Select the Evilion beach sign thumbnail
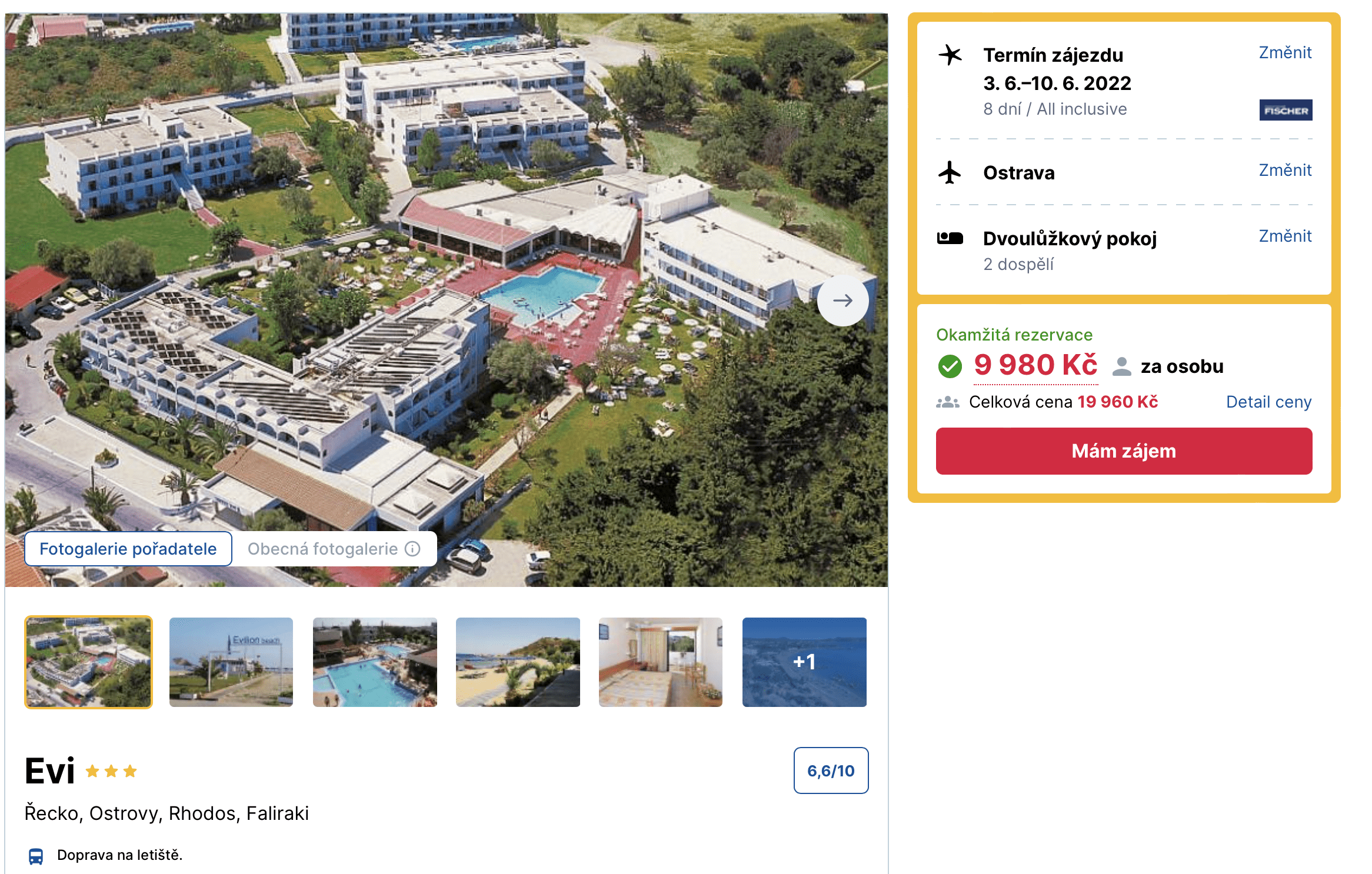 point(231,662)
